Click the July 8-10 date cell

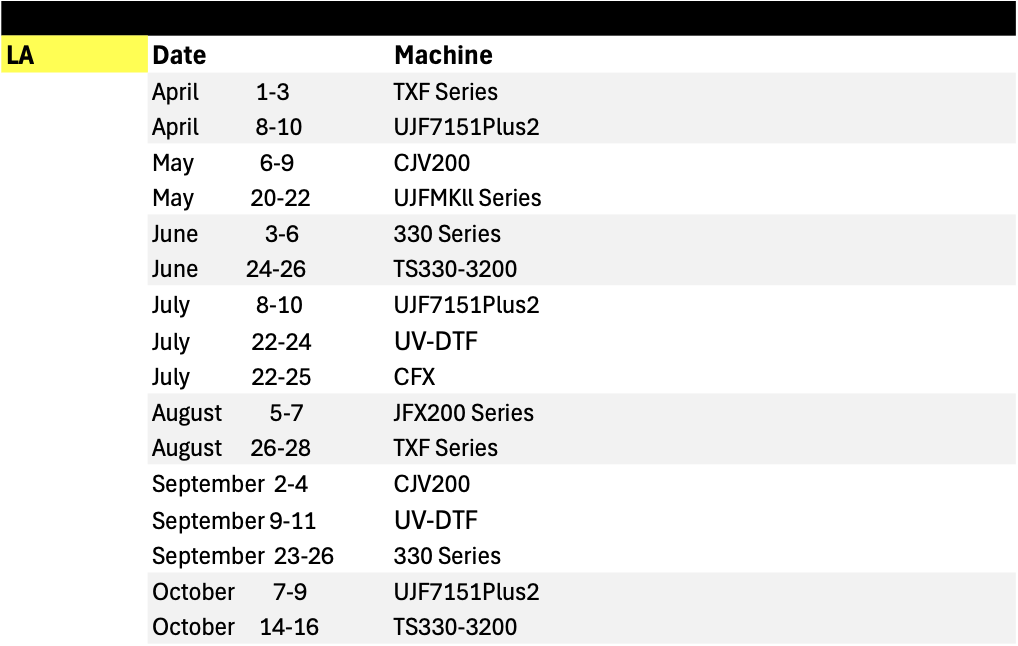pos(227,304)
